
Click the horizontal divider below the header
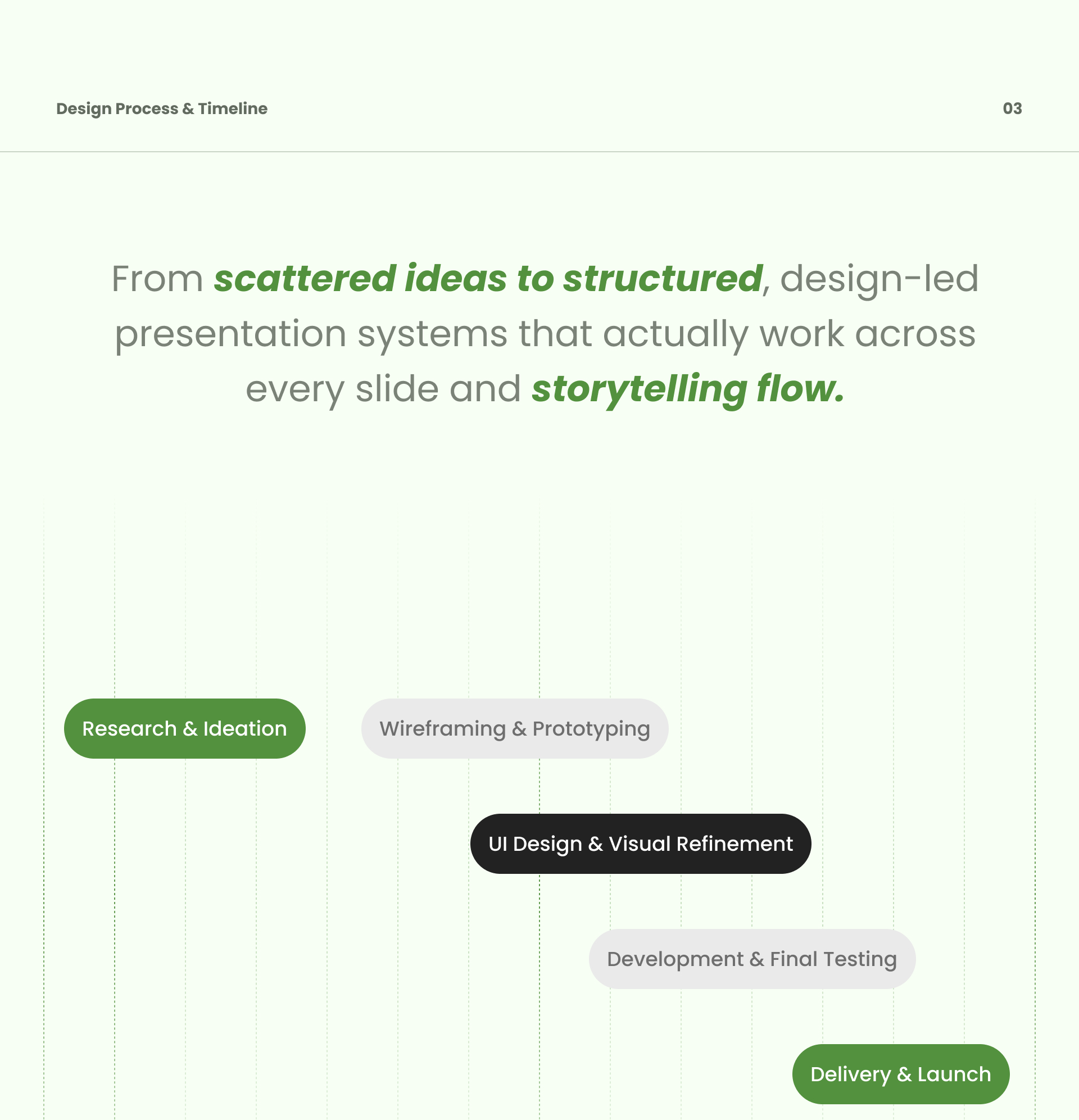coord(539,152)
